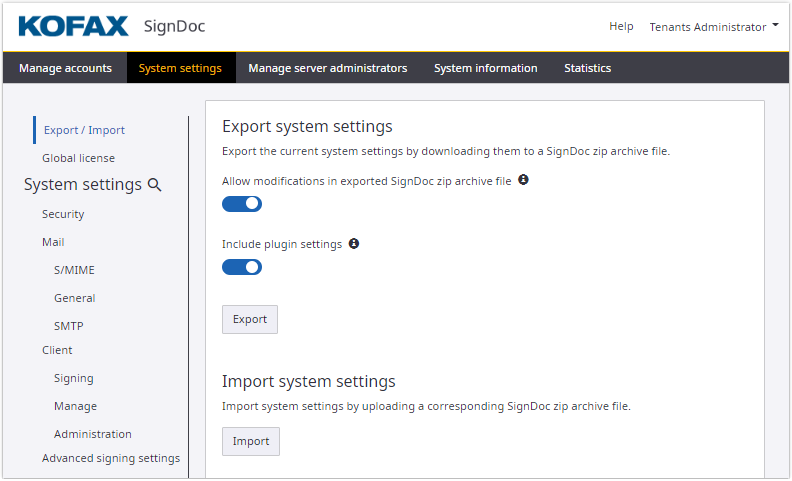Go to the System information tab

485,68
